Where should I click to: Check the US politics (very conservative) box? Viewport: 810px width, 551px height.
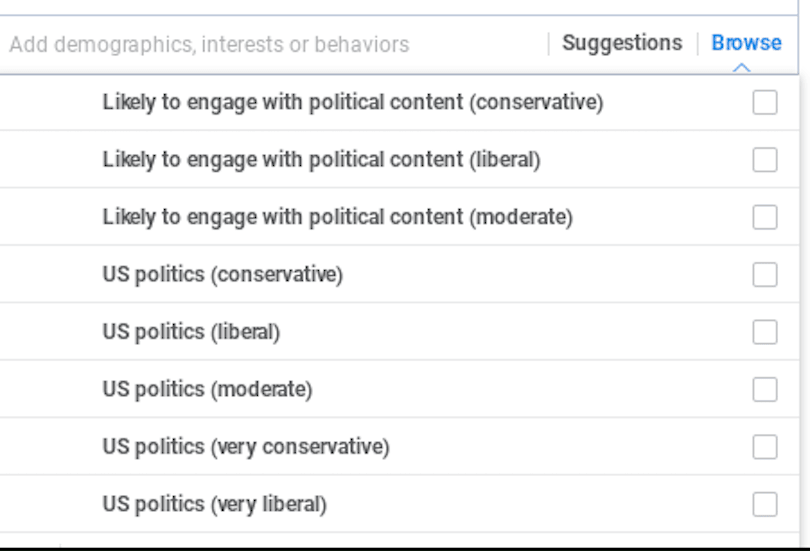point(765,446)
